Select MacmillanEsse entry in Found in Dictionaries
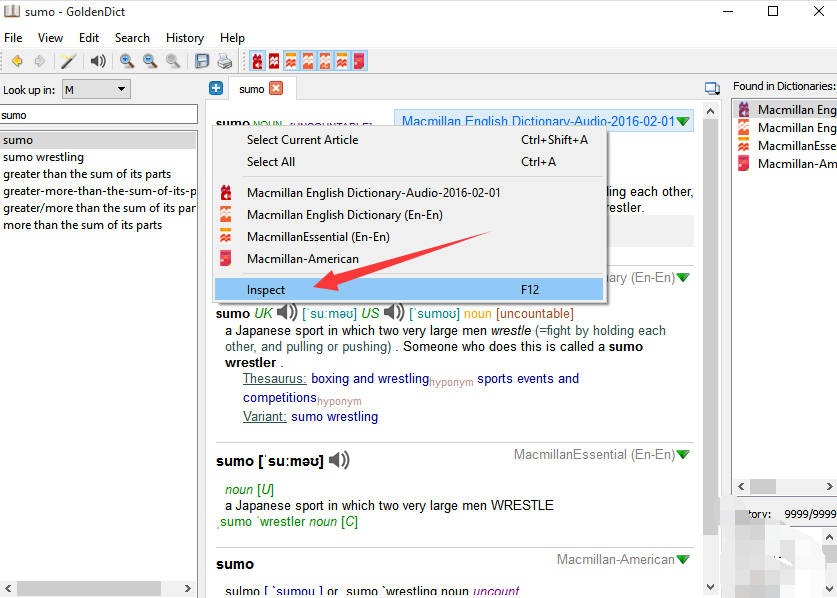 click(786, 146)
